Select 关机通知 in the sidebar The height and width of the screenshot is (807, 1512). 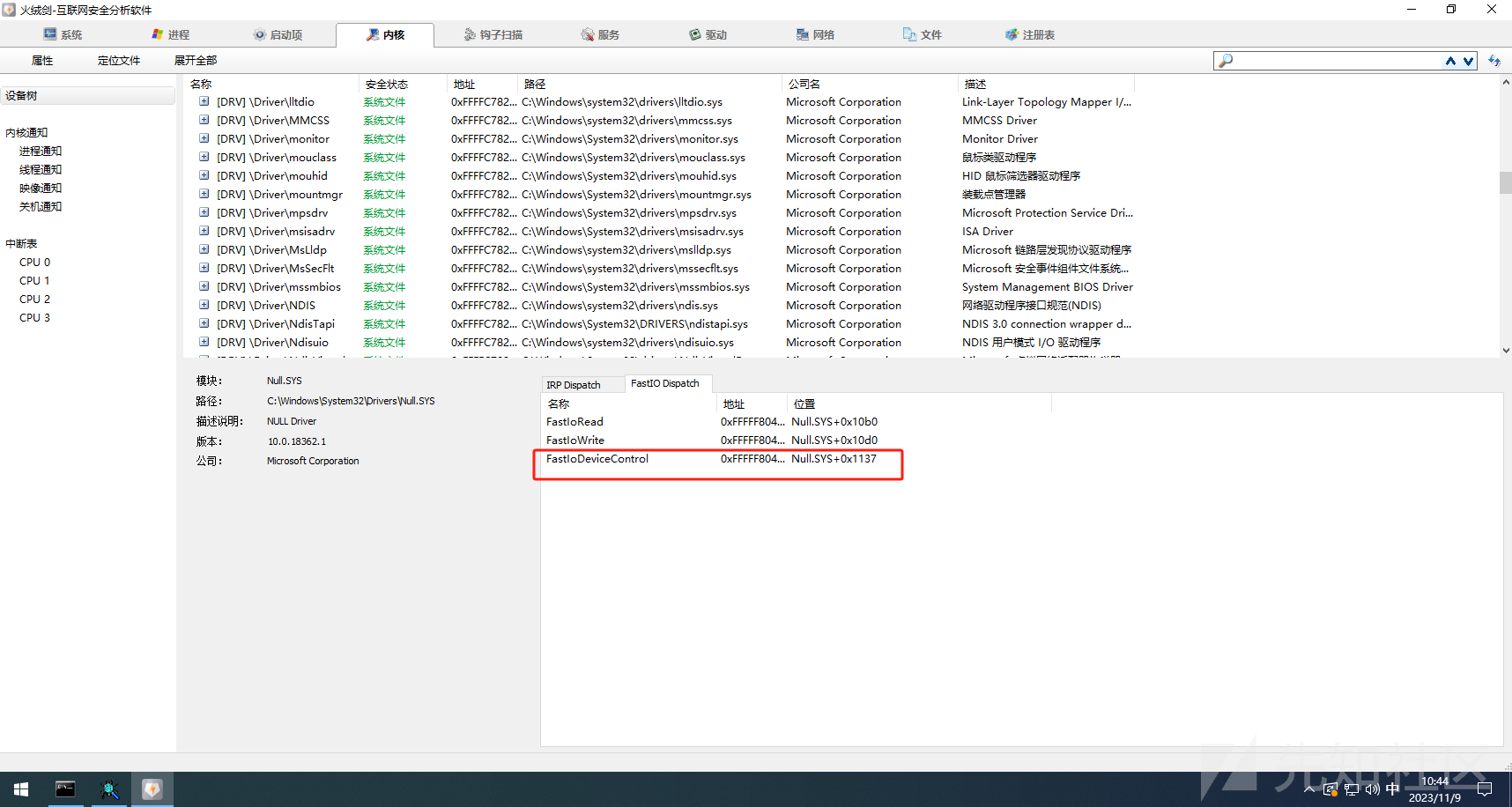41,207
